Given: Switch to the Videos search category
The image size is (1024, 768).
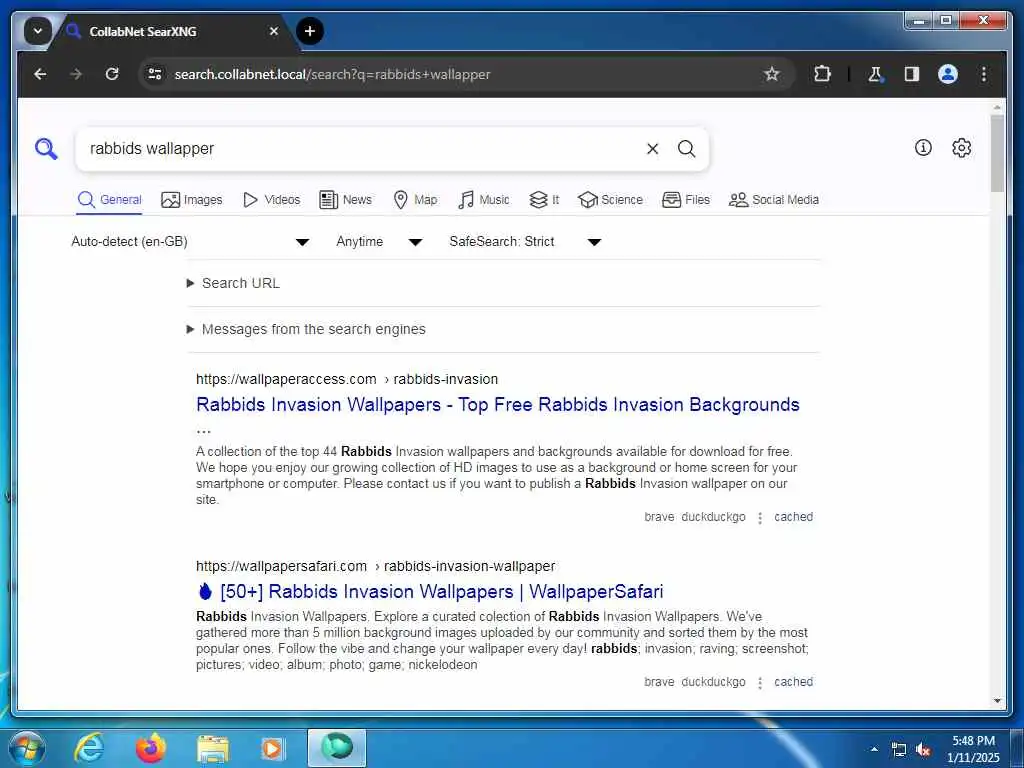Looking at the screenshot, I should click(x=271, y=200).
